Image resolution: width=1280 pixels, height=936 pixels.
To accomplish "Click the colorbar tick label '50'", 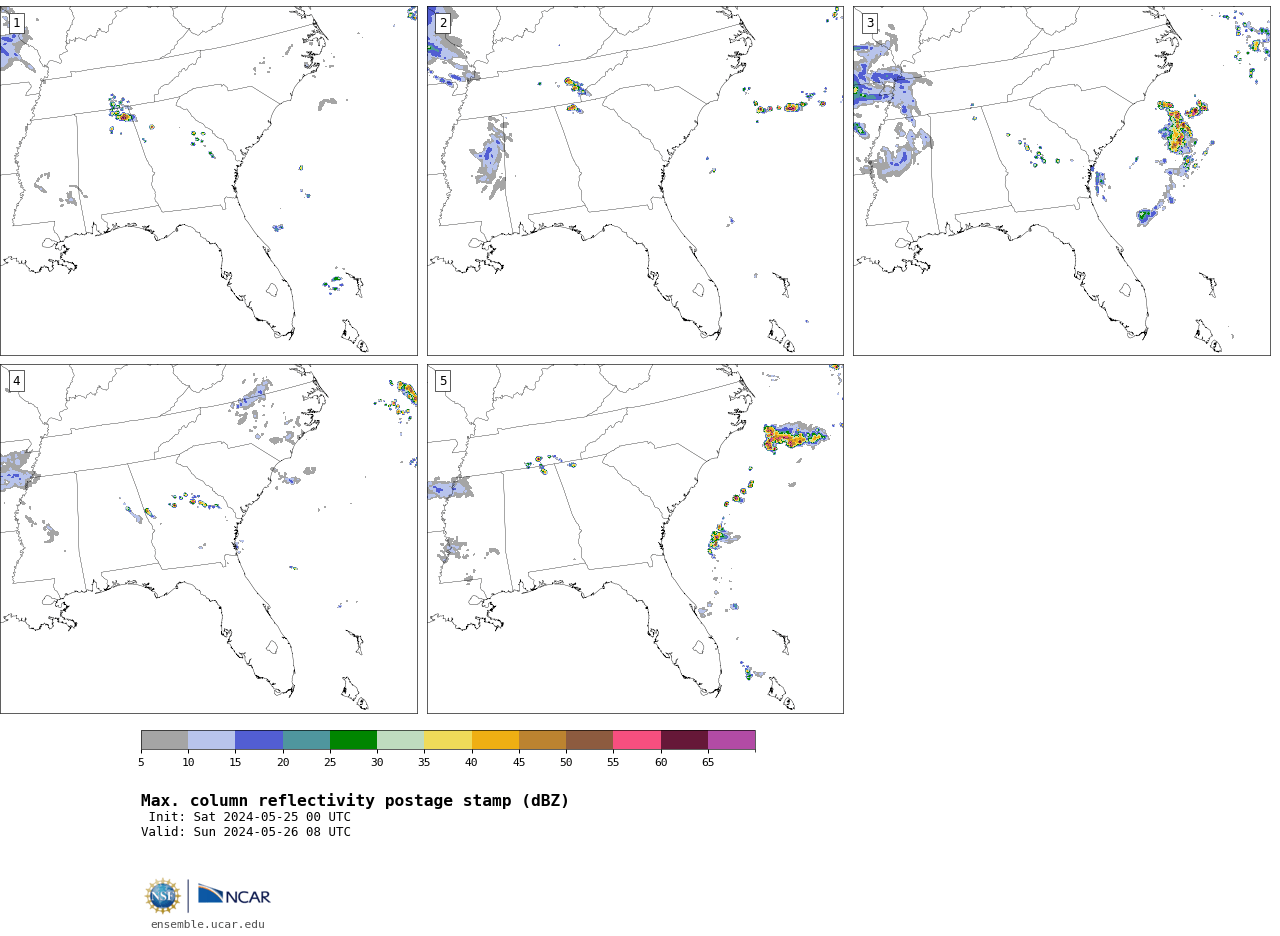I will pos(566,763).
